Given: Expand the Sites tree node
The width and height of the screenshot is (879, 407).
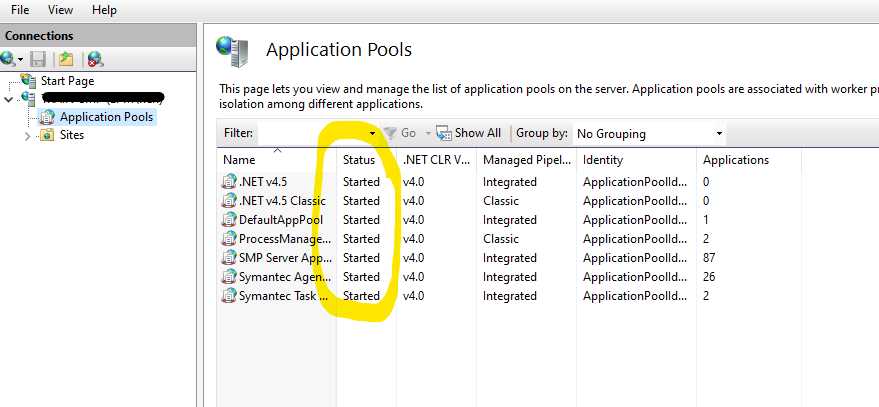Looking at the screenshot, I should pyautogui.click(x=27, y=136).
